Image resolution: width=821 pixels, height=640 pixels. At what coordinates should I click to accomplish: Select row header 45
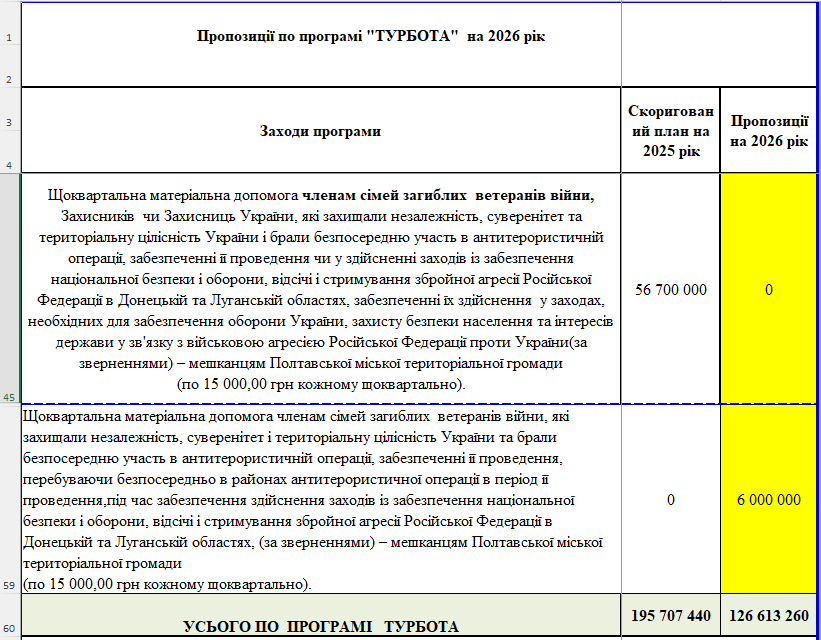9,288
